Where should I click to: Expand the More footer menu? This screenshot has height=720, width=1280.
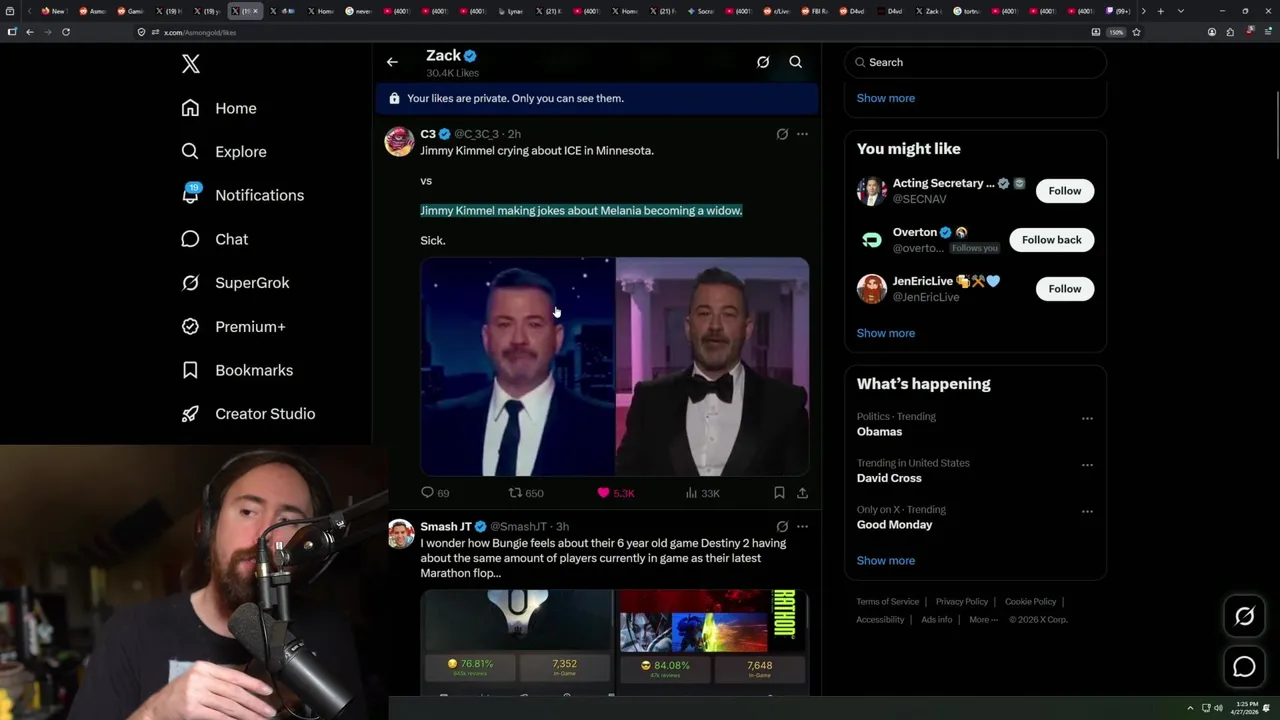pos(983,620)
